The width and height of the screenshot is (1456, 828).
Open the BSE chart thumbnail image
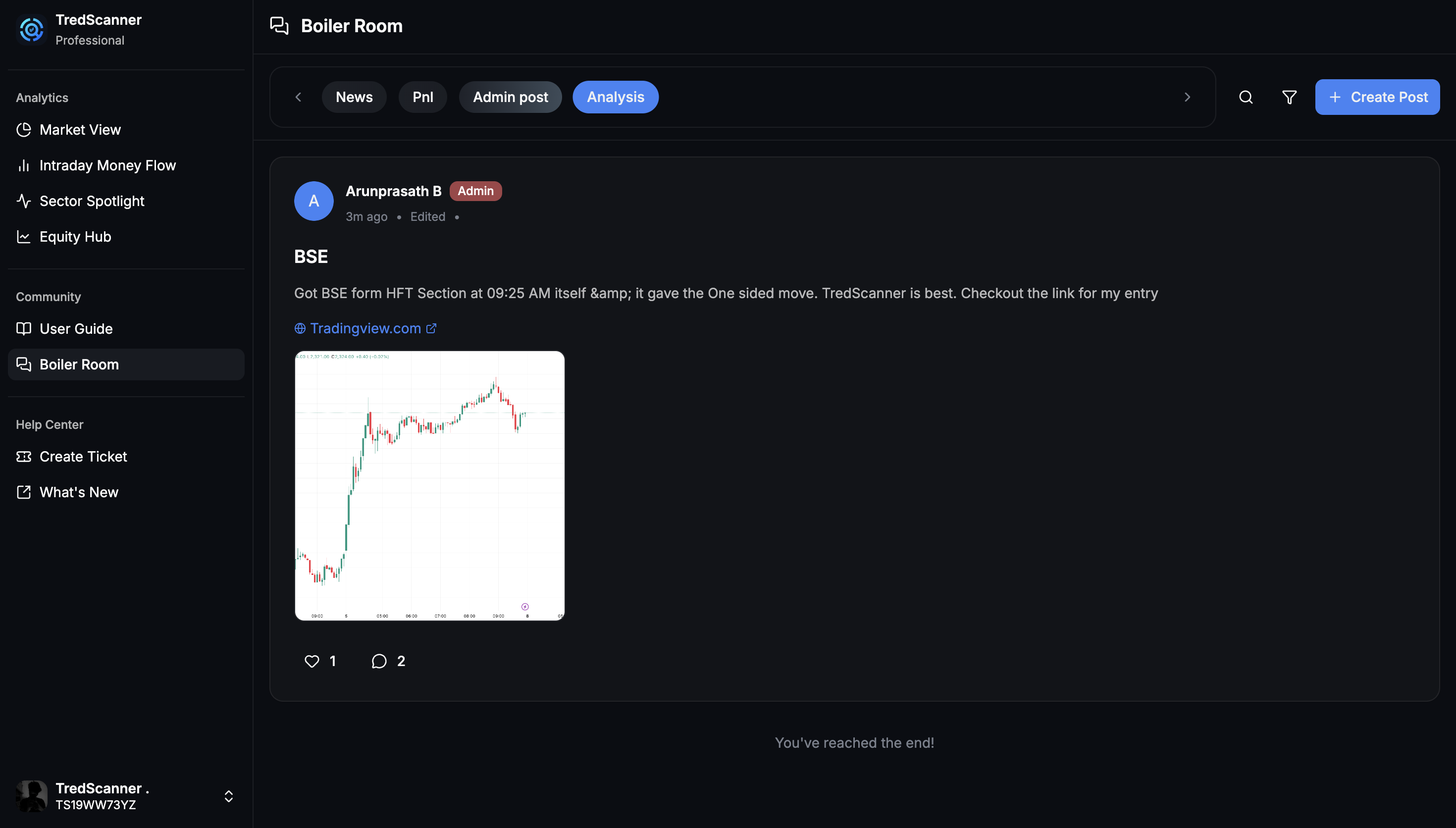tap(429, 485)
